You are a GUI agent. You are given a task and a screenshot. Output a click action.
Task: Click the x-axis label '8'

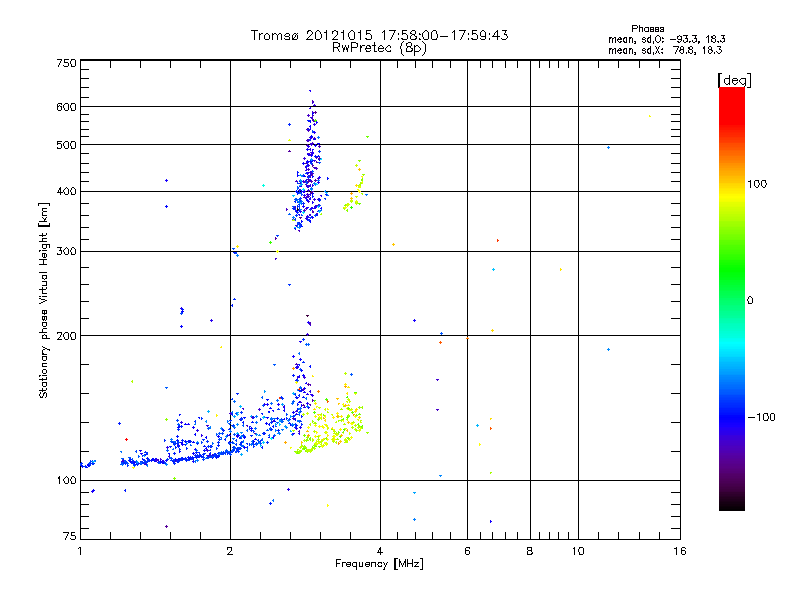click(x=530, y=551)
